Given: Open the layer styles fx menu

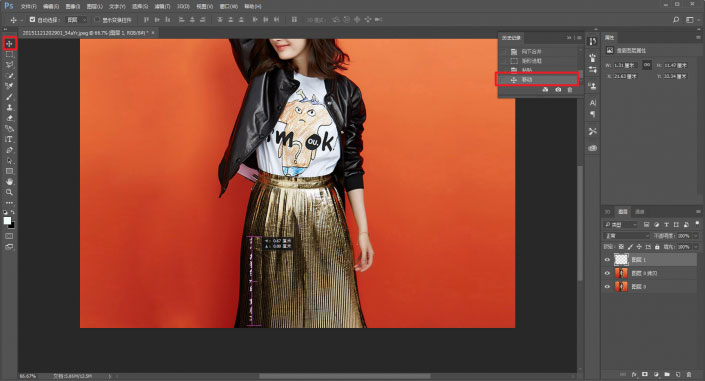Looking at the screenshot, I should click(634, 374).
